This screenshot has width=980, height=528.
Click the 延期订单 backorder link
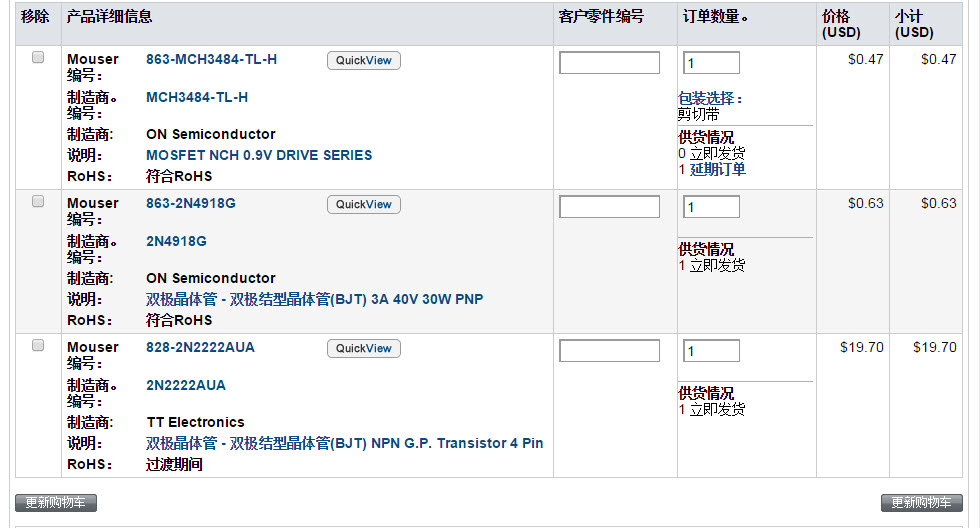(718, 169)
